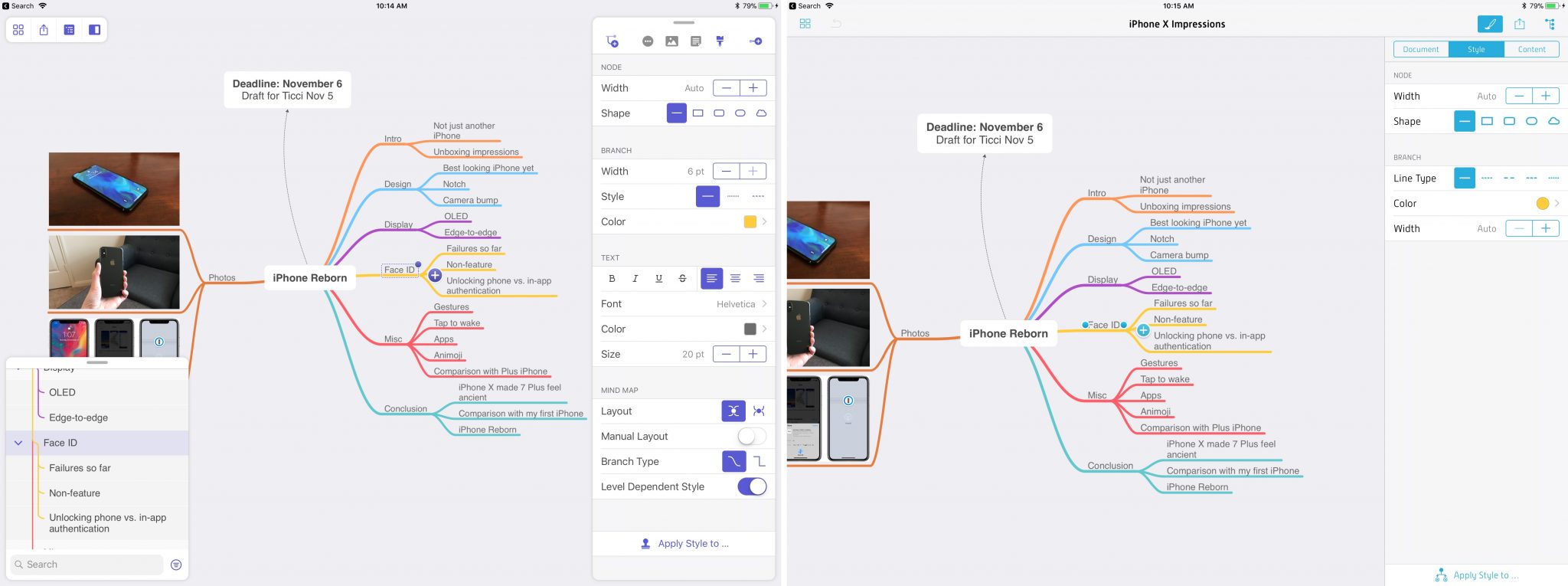Select the compact mind map layout option
Screen dimensions: 1568x586
pyautogui.click(x=759, y=411)
